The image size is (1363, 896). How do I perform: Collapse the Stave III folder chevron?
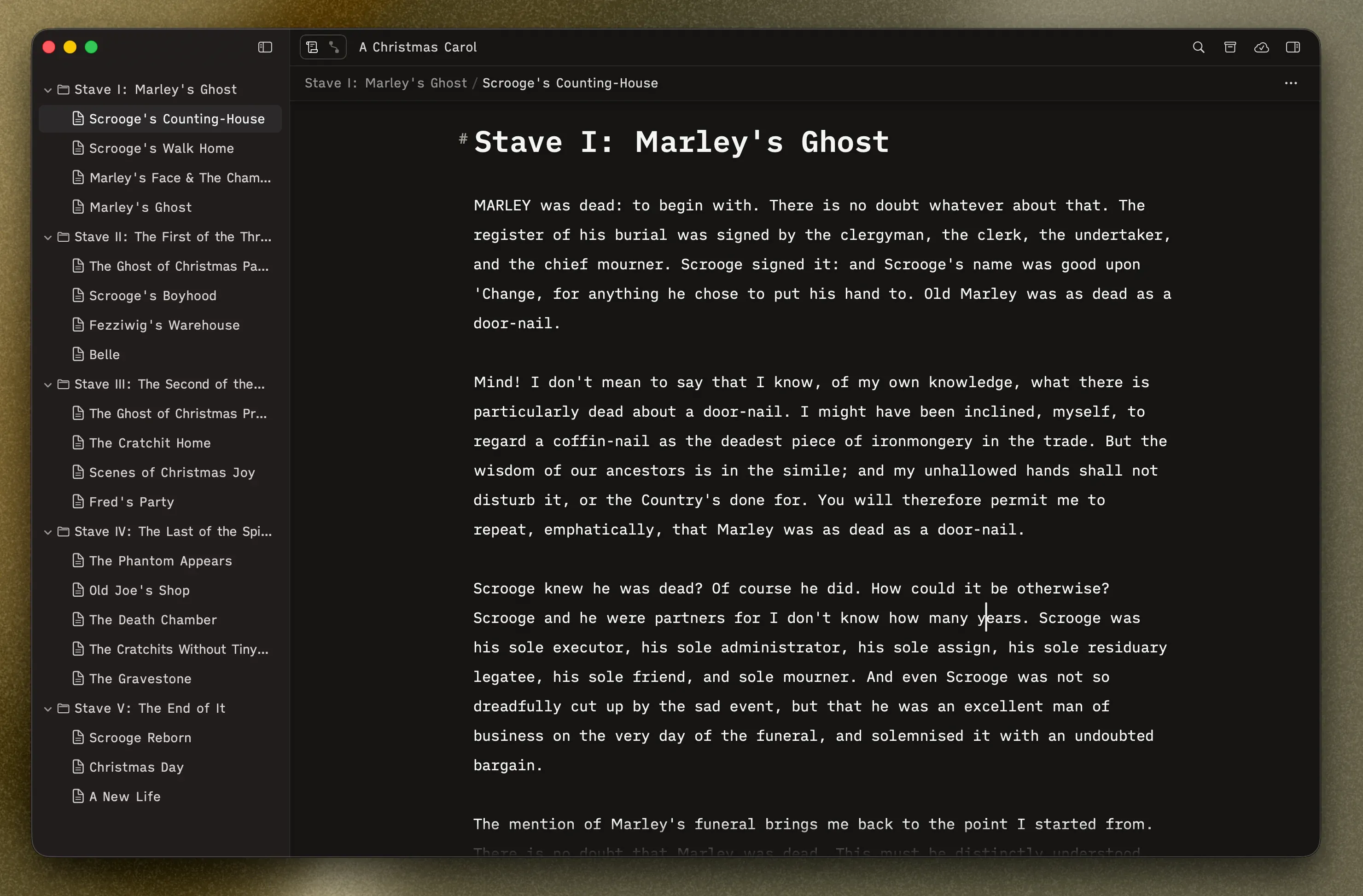pos(48,385)
